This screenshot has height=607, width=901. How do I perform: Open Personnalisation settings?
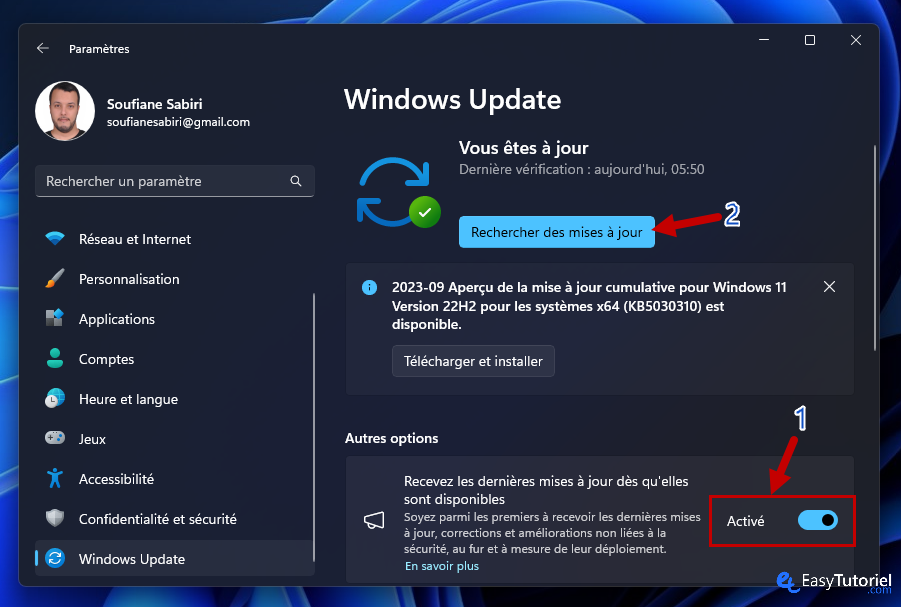tap(175, 279)
